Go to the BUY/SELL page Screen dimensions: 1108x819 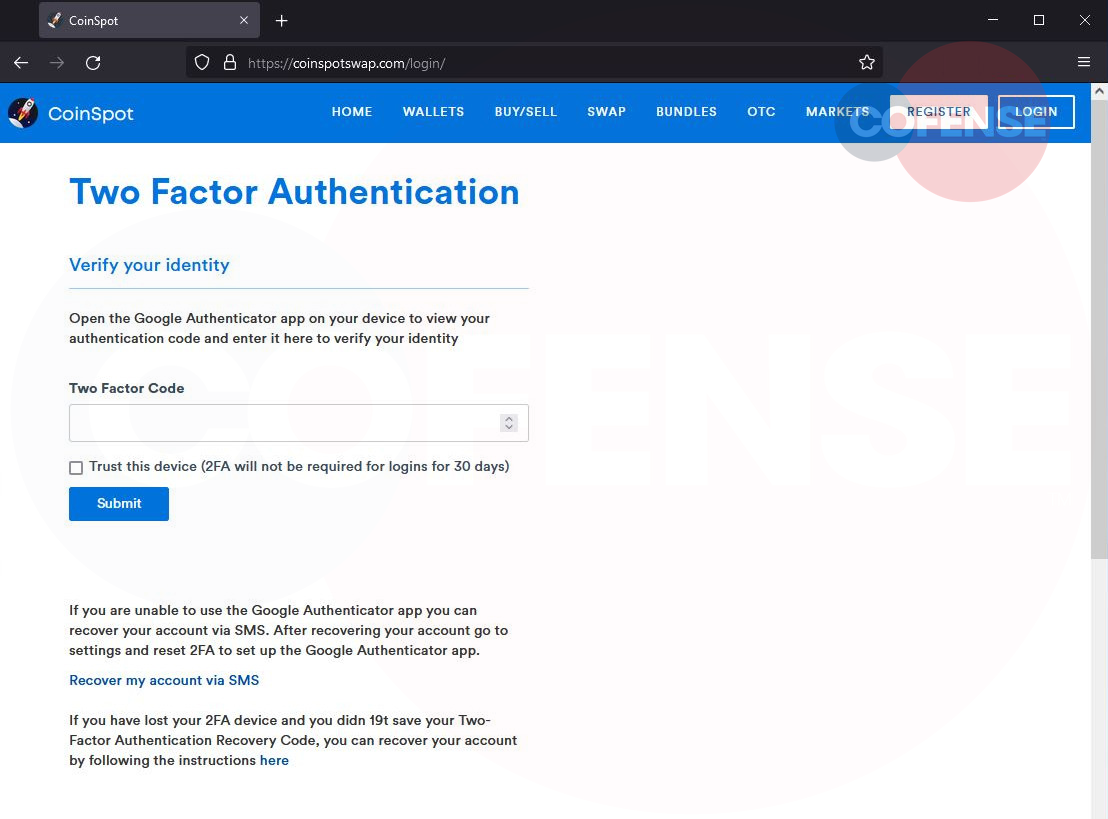click(x=525, y=112)
